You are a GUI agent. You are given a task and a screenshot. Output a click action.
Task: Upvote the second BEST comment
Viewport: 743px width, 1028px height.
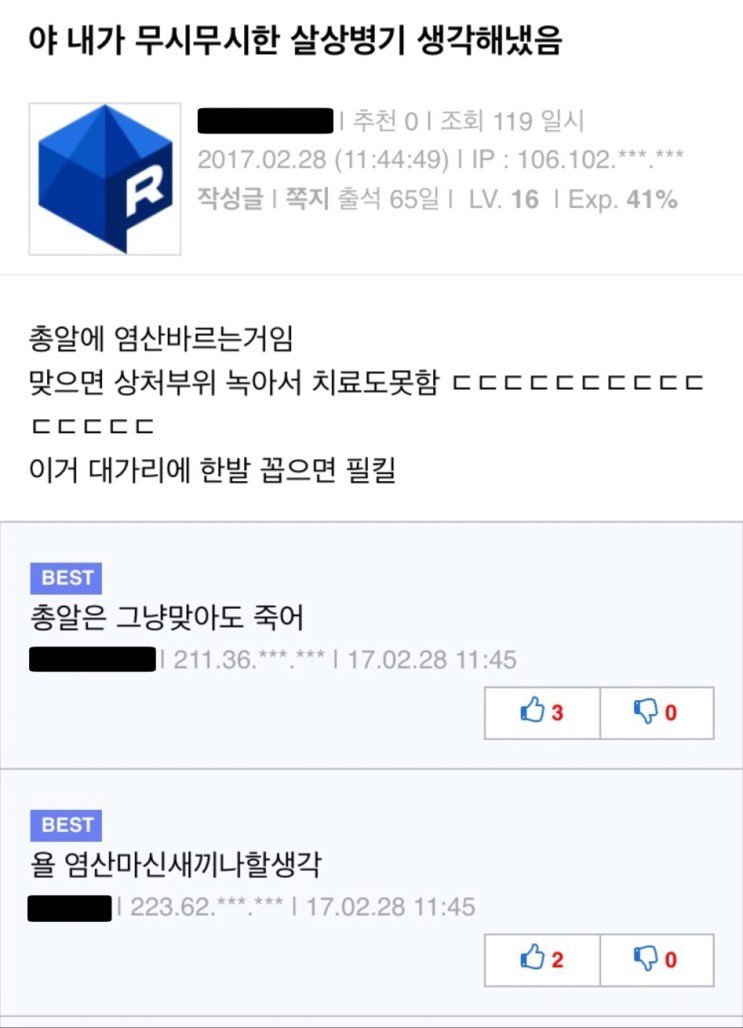(542, 960)
